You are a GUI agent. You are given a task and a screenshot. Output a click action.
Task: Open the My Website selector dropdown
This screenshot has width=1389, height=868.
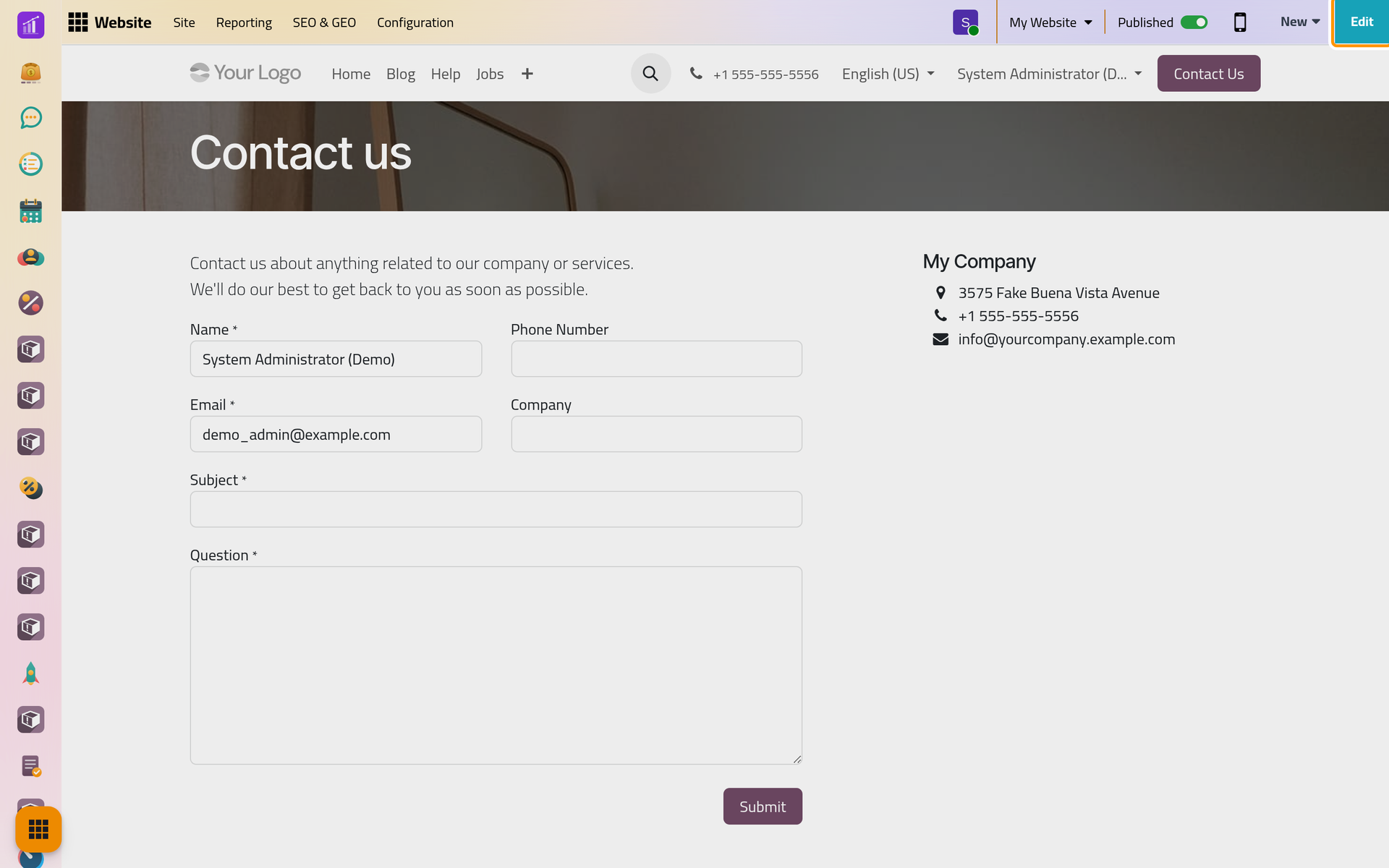tap(1050, 22)
